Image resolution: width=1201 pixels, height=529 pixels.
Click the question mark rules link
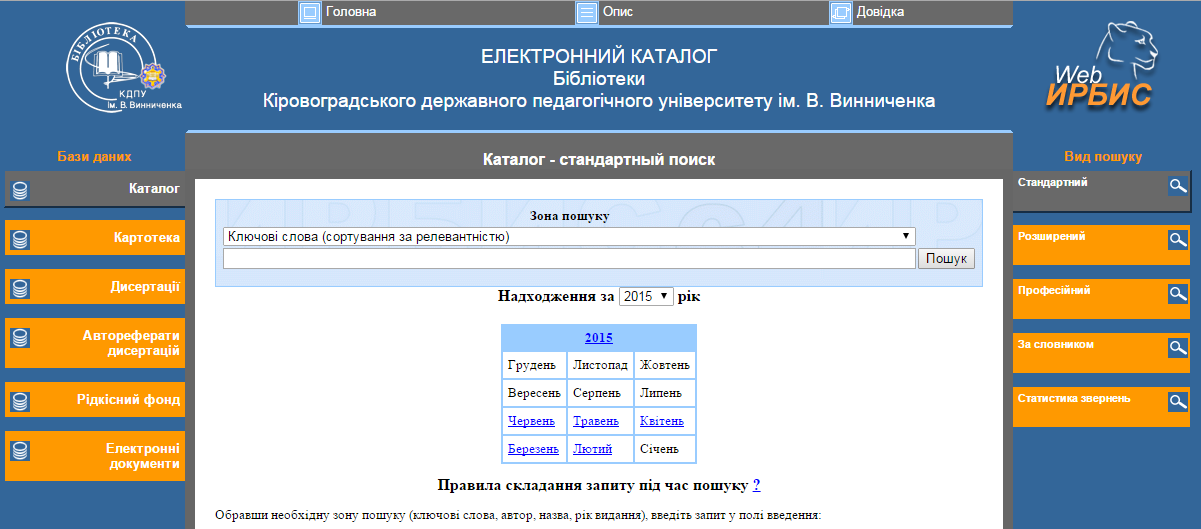coord(757,485)
